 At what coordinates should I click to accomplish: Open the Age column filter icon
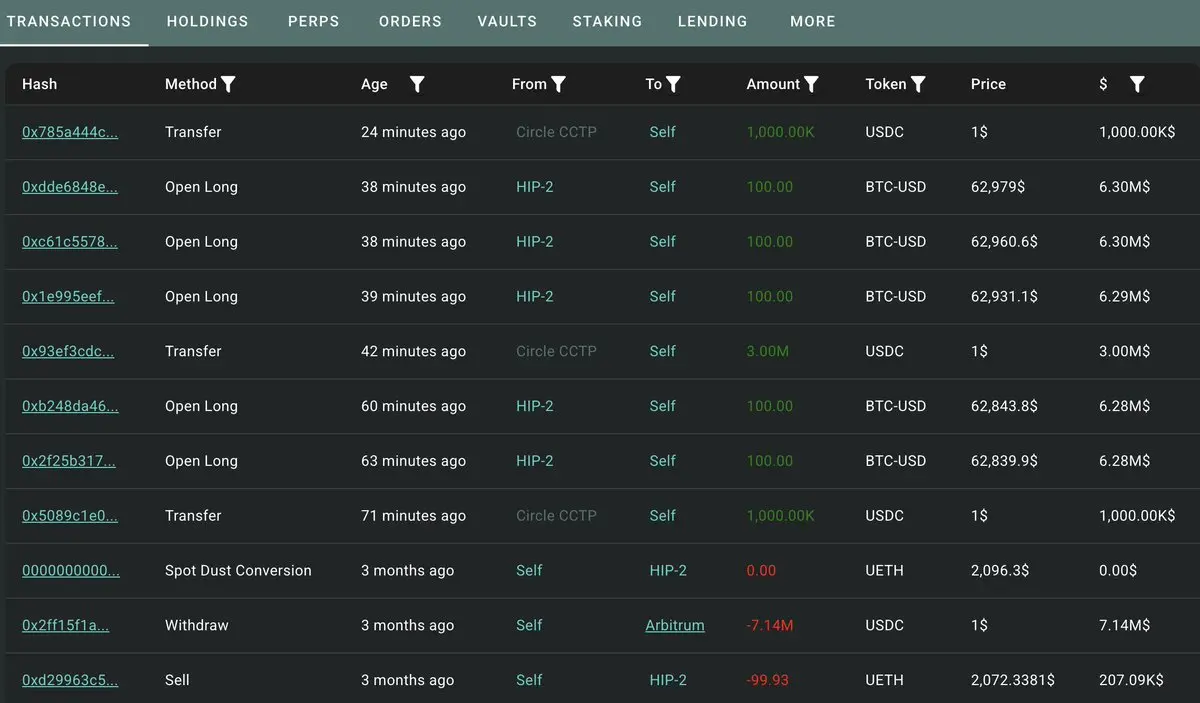tap(417, 84)
